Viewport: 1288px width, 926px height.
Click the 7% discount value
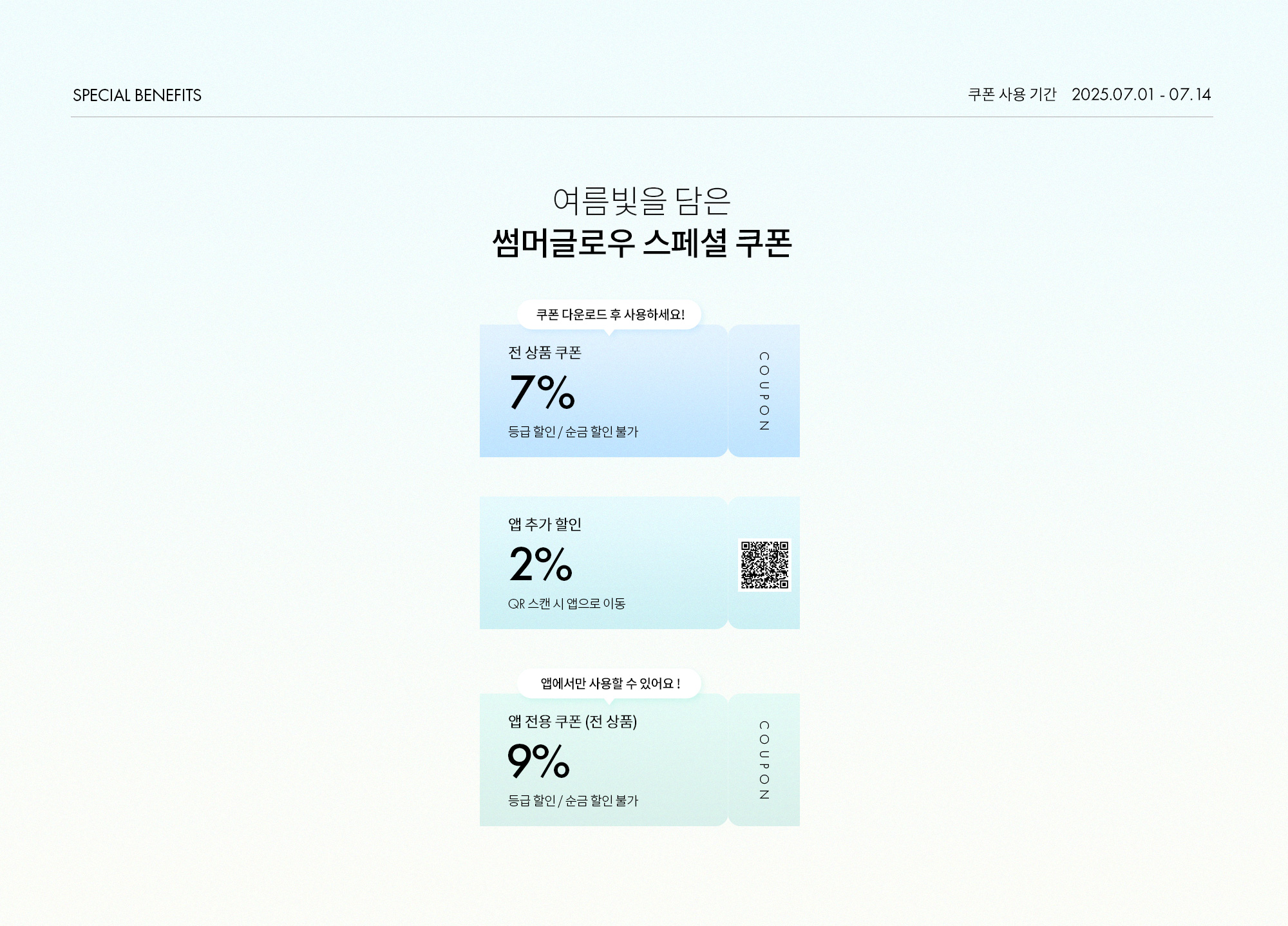(542, 392)
